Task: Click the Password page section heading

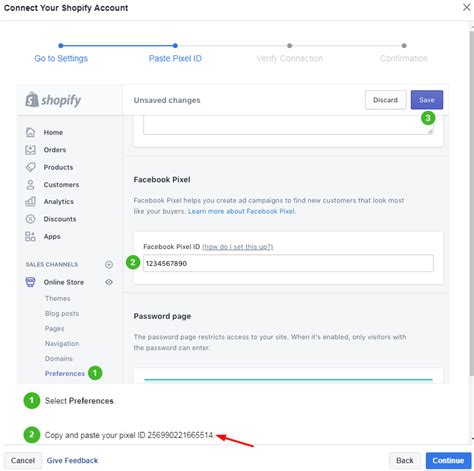Action: click(162, 316)
